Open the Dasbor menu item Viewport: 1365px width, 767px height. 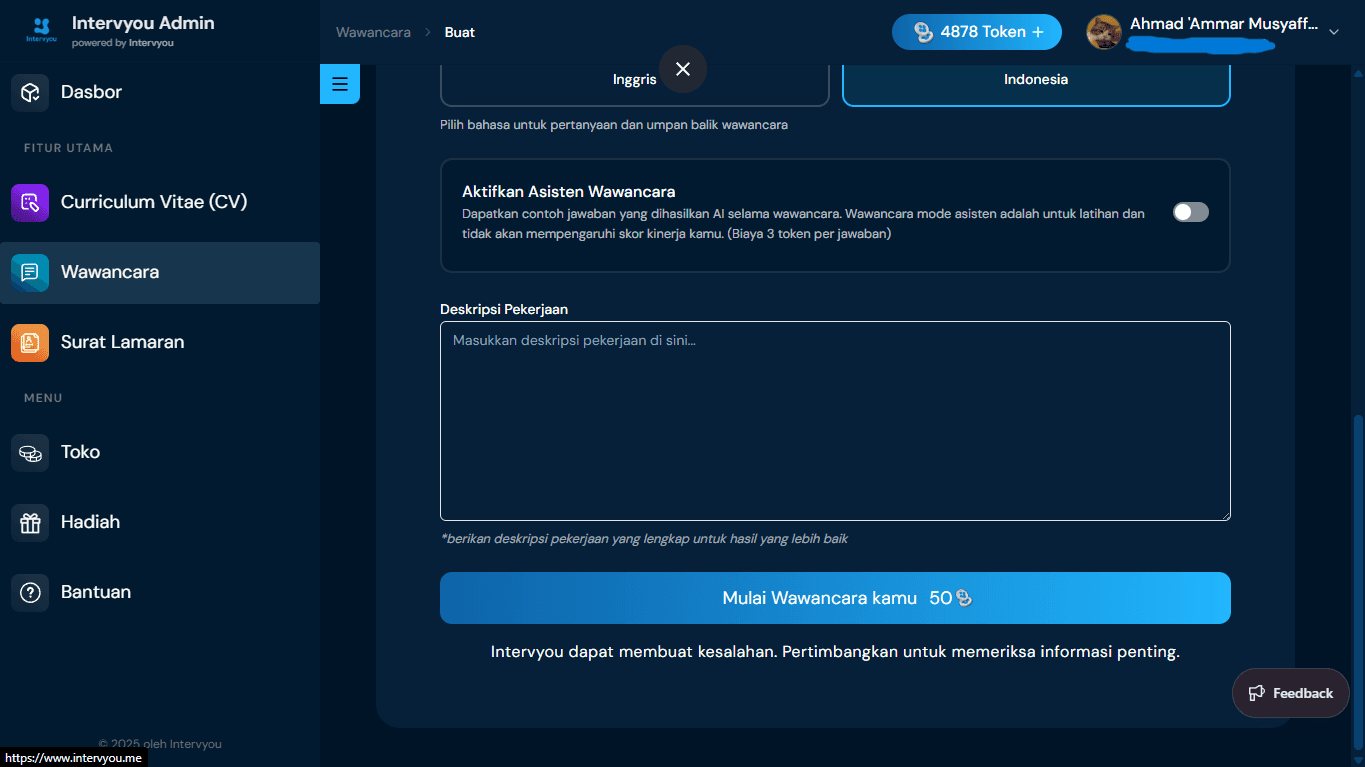pyautogui.click(x=160, y=92)
